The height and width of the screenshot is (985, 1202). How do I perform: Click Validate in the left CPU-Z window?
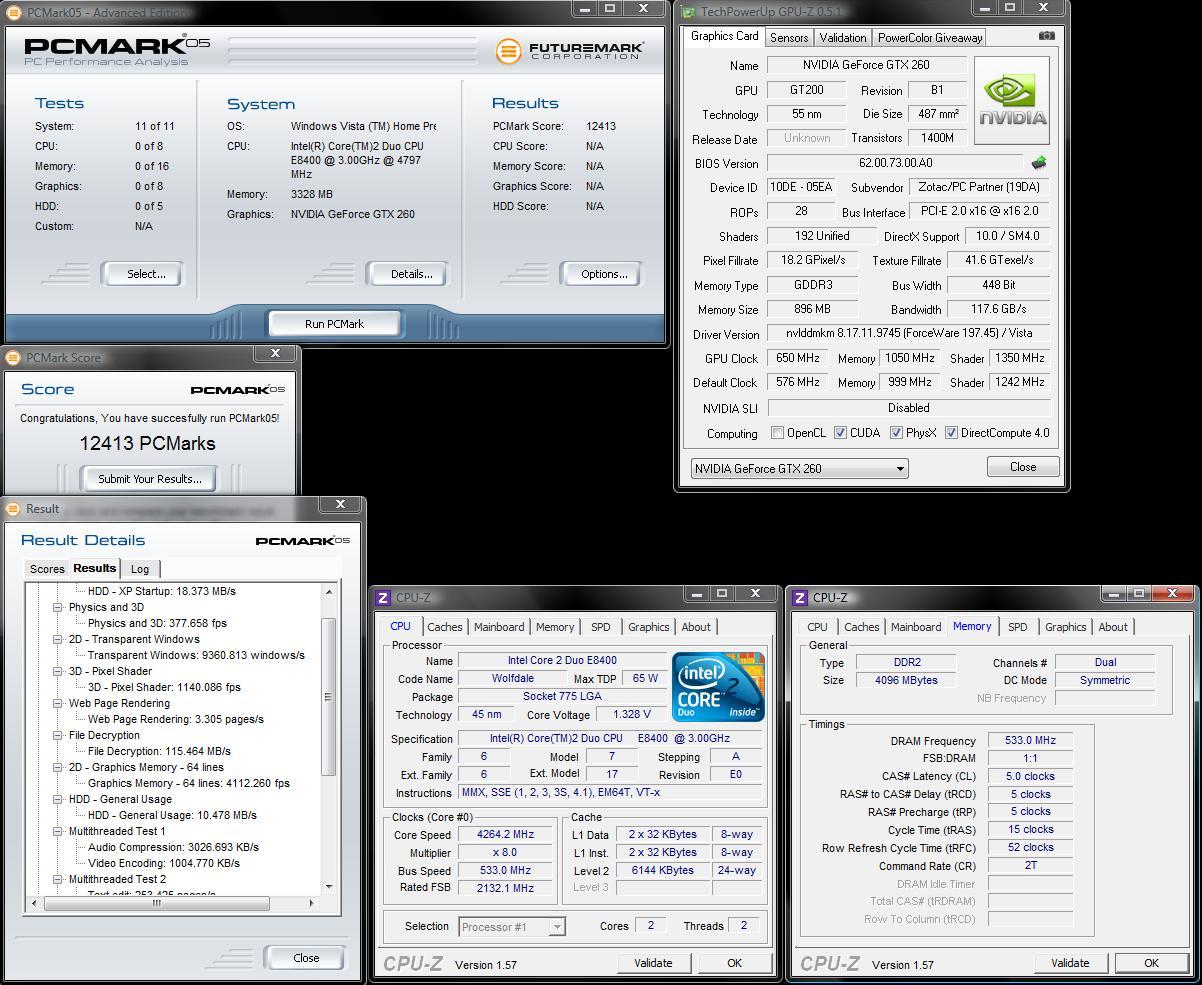click(653, 963)
